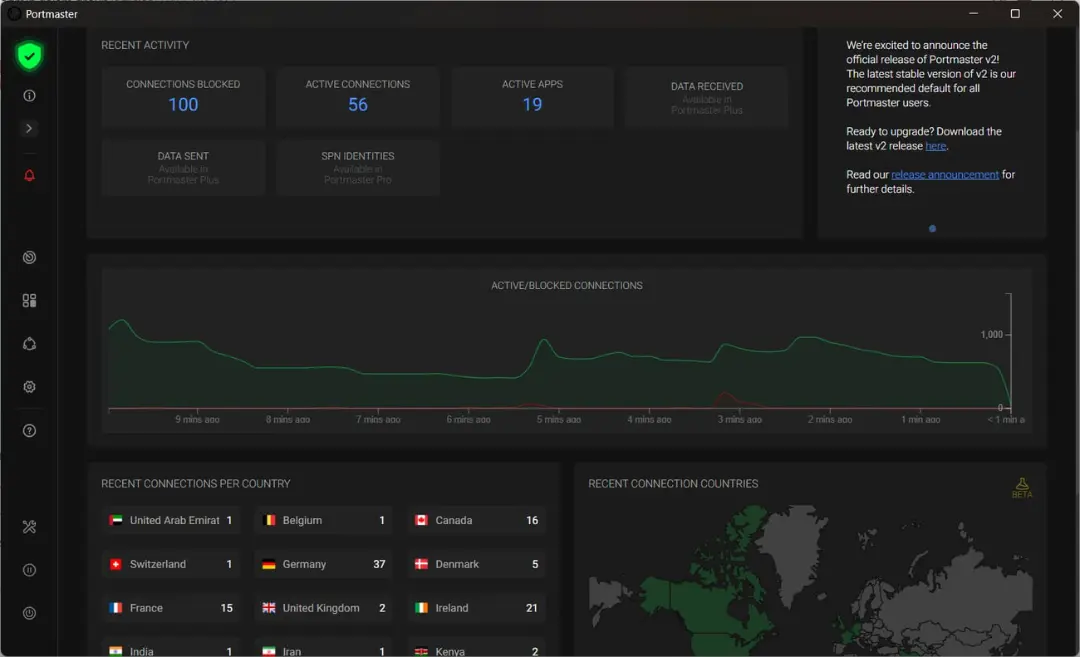1080x657 pixels.
Task: Open the Active Connections card showing 56
Action: click(357, 96)
